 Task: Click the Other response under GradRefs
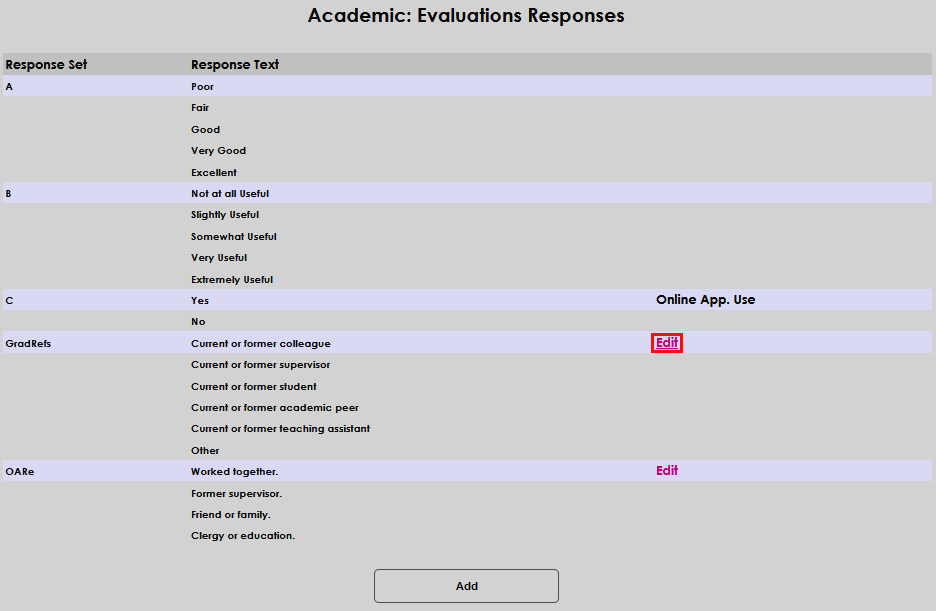pyautogui.click(x=204, y=450)
